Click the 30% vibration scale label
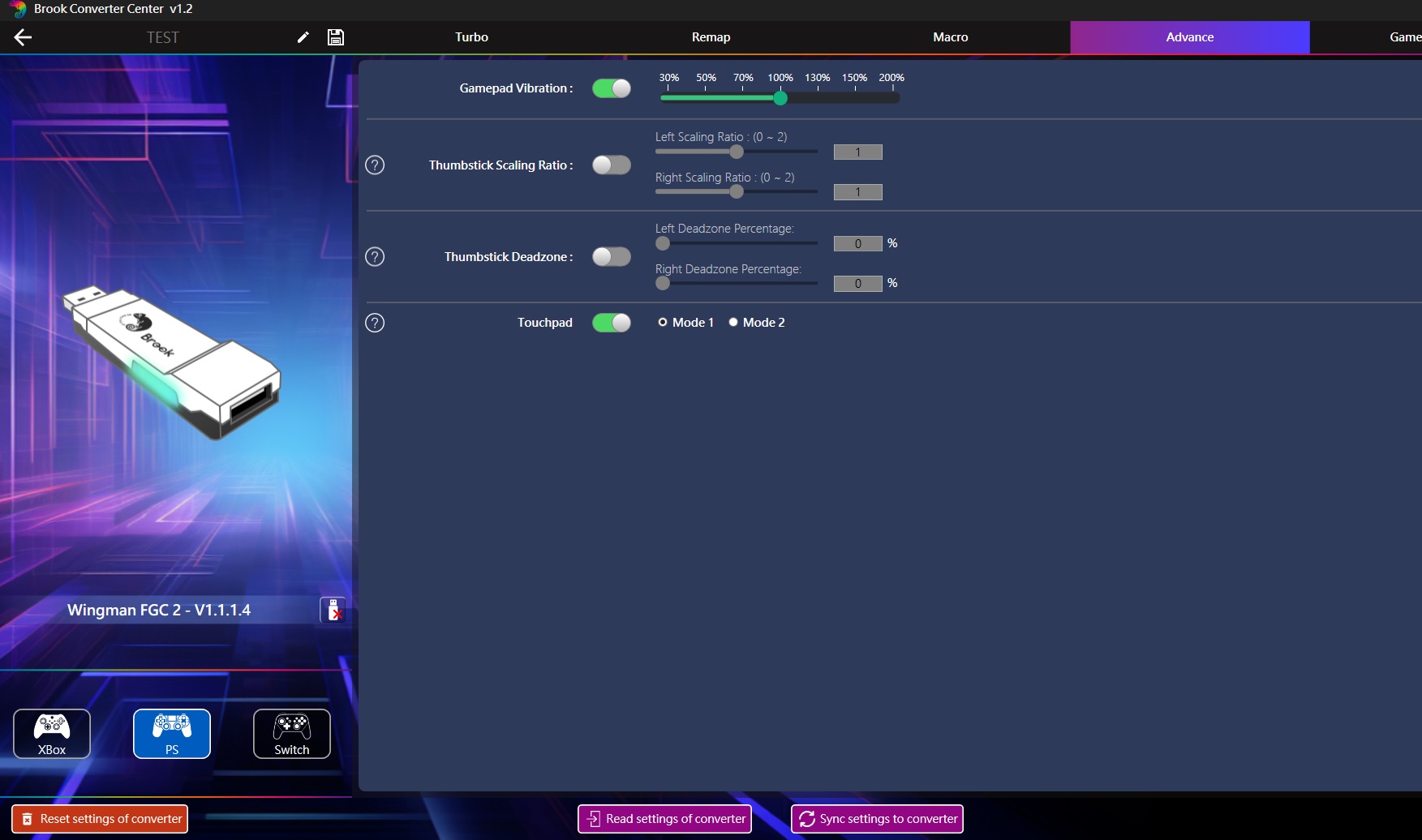The width and height of the screenshot is (1422, 840). [669, 78]
